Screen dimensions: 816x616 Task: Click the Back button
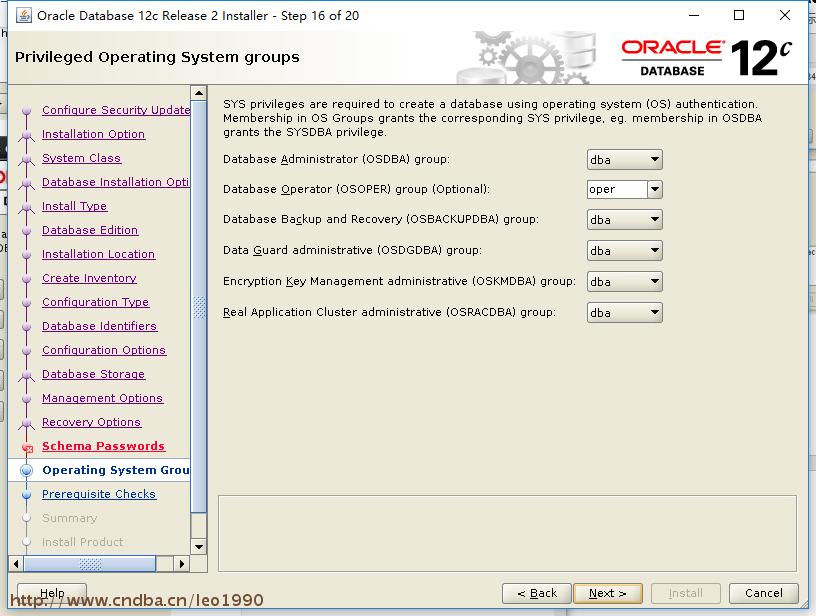tap(537, 593)
